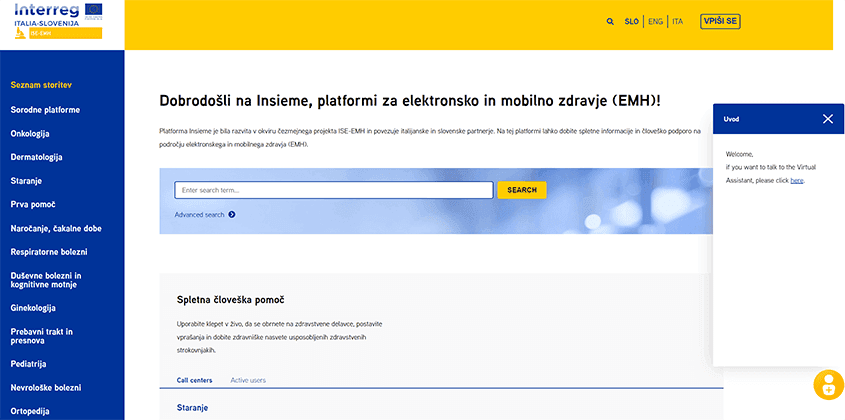Click the Advanced search arrow icon
Screen dimensions: 845x420
coord(232,215)
